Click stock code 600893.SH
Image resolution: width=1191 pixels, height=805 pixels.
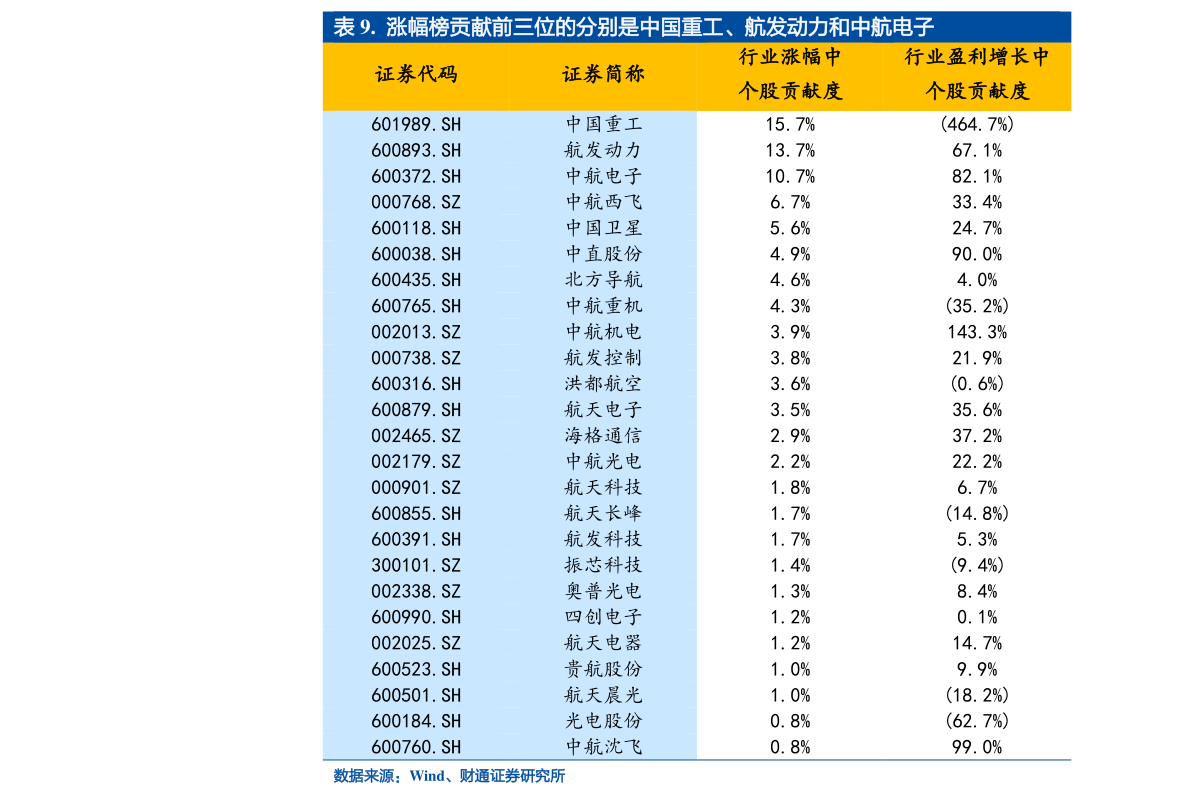coord(416,150)
